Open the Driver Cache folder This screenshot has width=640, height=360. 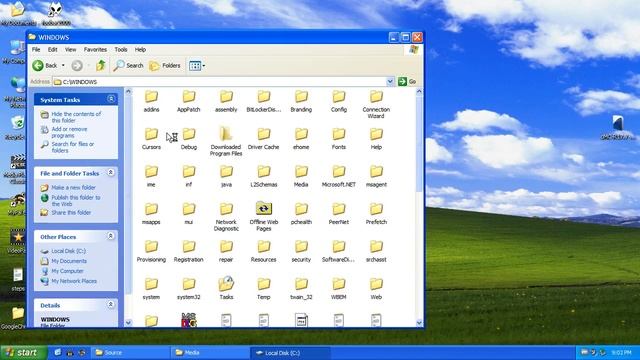[264, 139]
